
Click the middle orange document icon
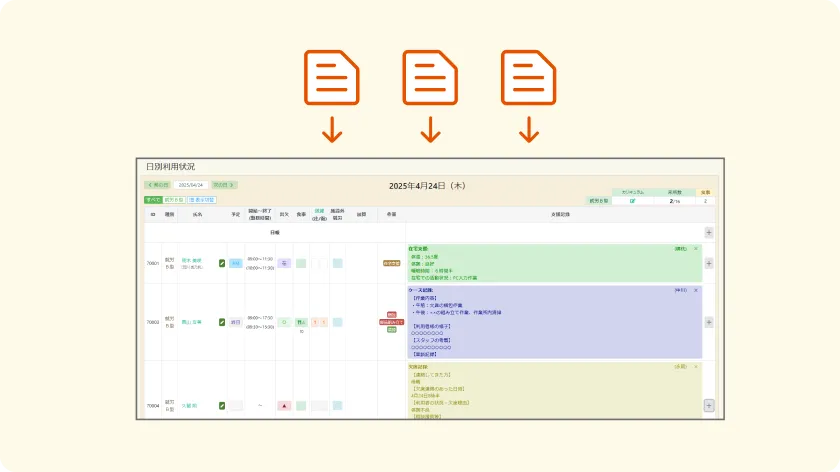tap(430, 78)
